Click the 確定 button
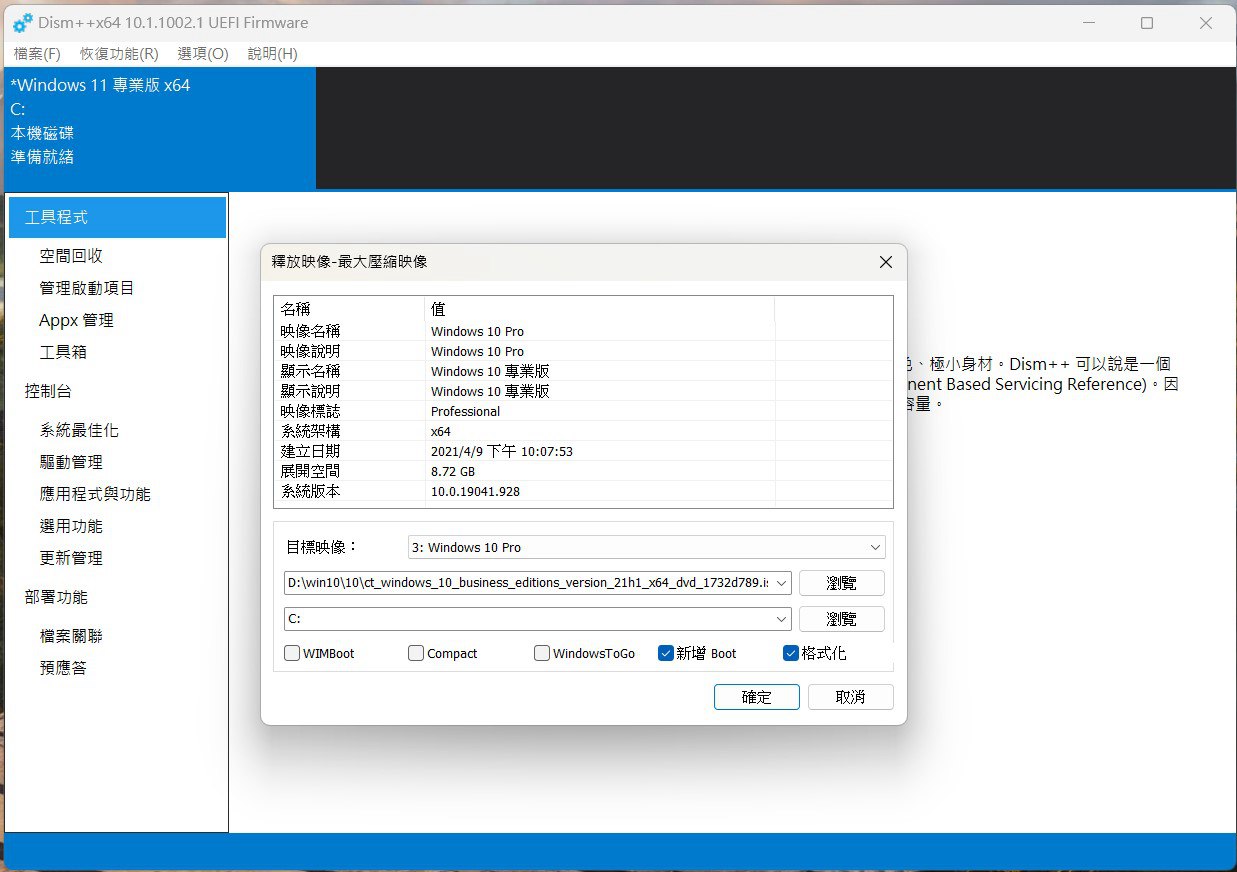Image resolution: width=1237 pixels, height=872 pixels. point(756,697)
